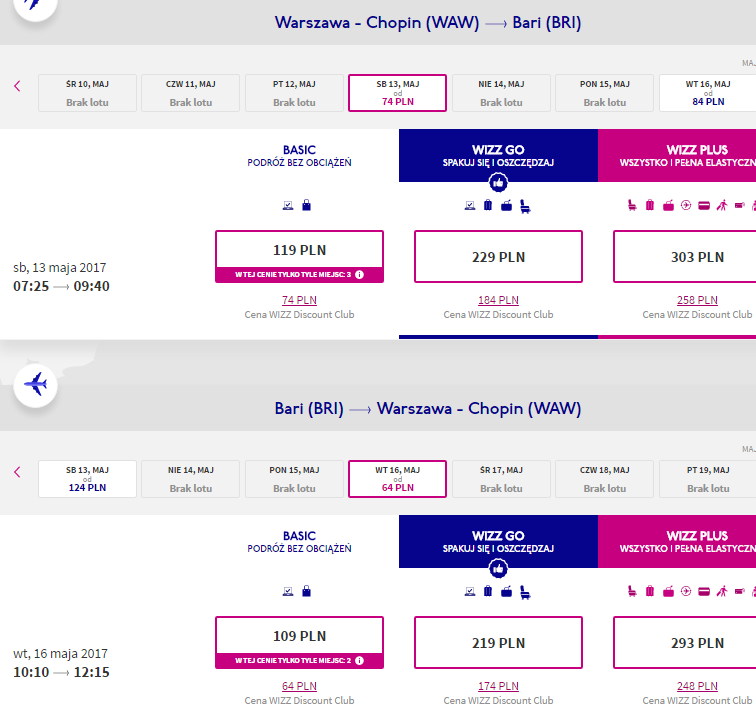Image resolution: width=756 pixels, height=713 pixels.
Task: Click 'Bari (BRI) → Warszawa - Chopin (WAW)' heading
Action: 428,409
